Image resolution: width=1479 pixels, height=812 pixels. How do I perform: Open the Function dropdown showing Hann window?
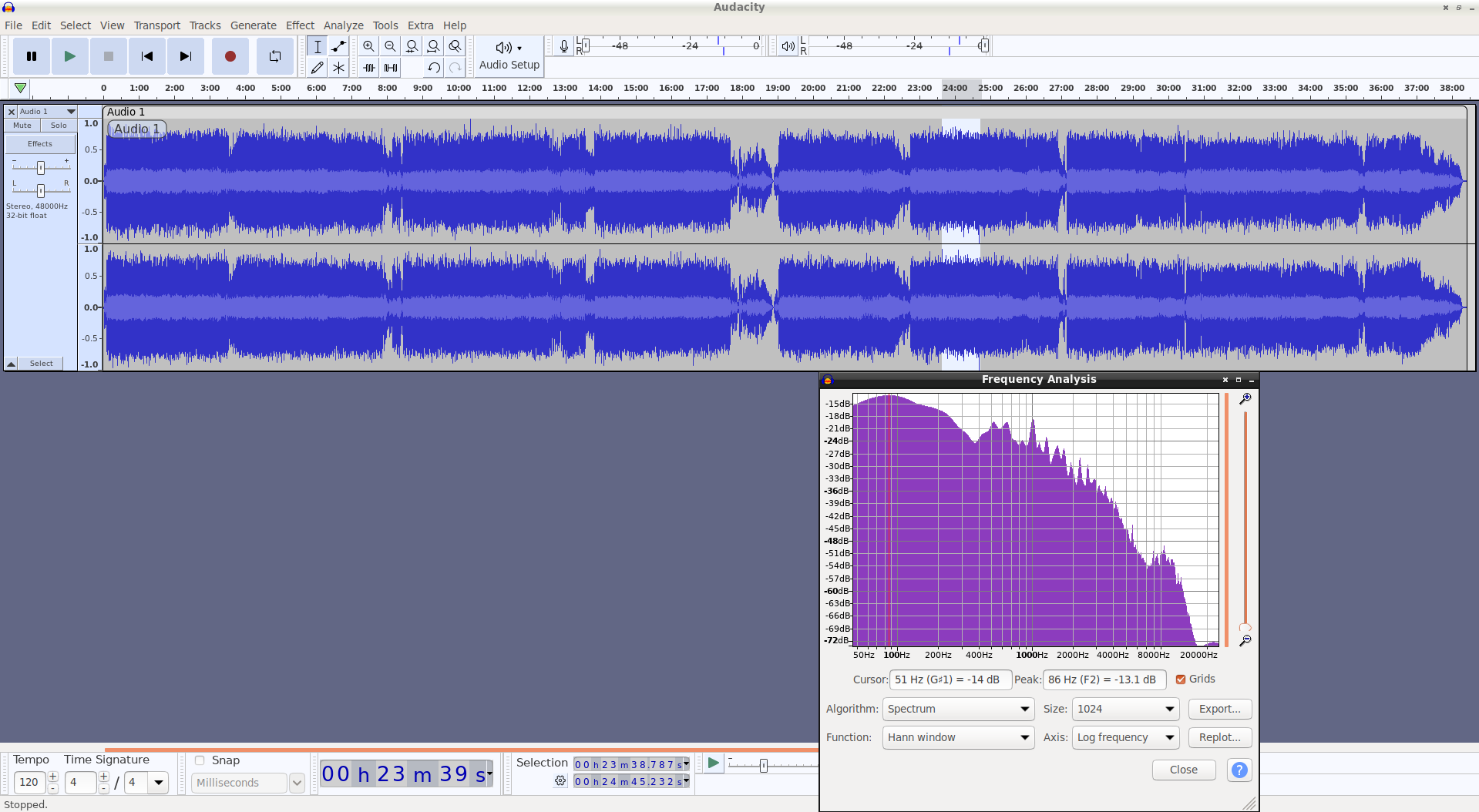959,737
